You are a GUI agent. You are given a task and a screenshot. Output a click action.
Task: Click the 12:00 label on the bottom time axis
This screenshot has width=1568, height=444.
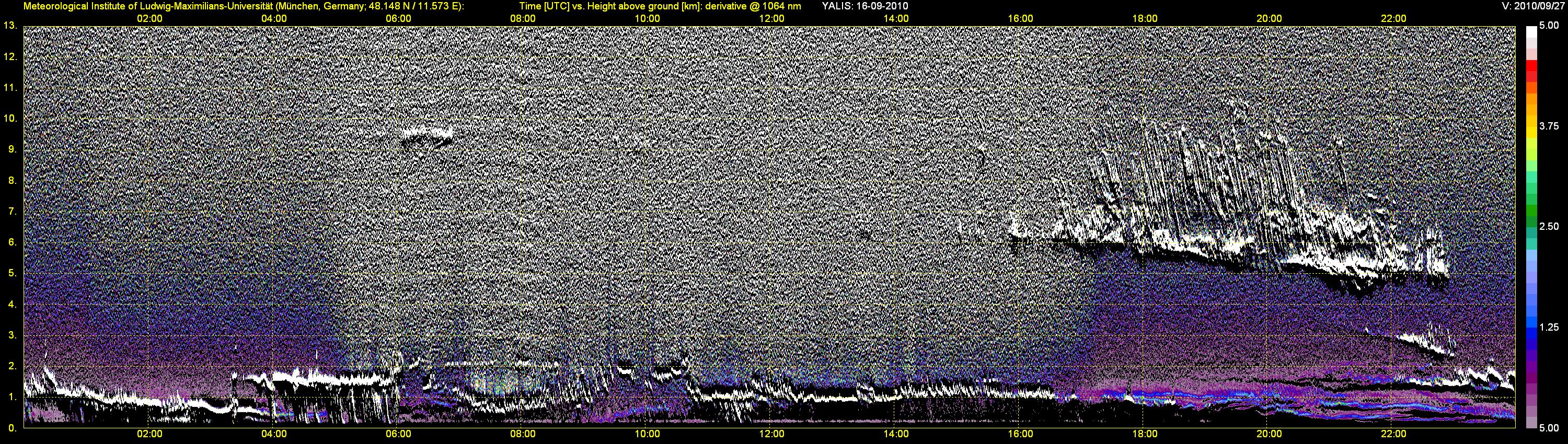click(x=771, y=434)
